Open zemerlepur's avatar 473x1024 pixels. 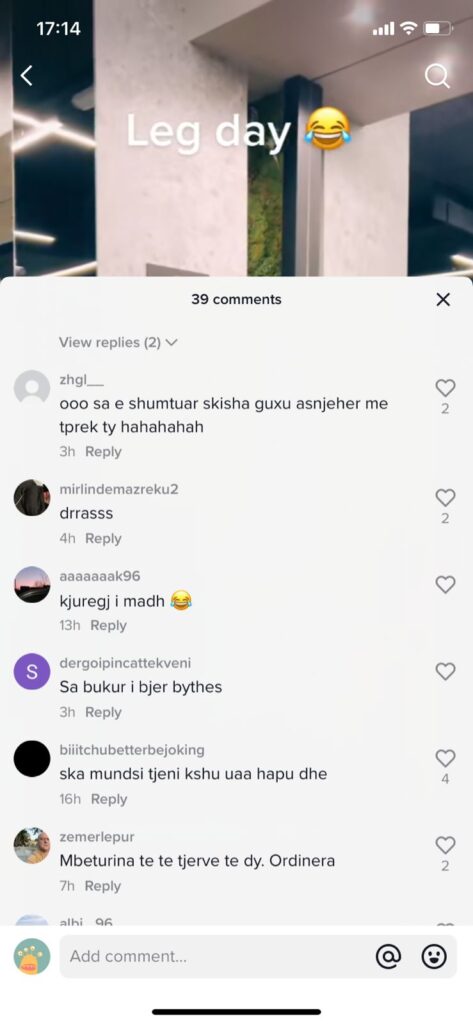point(32,845)
